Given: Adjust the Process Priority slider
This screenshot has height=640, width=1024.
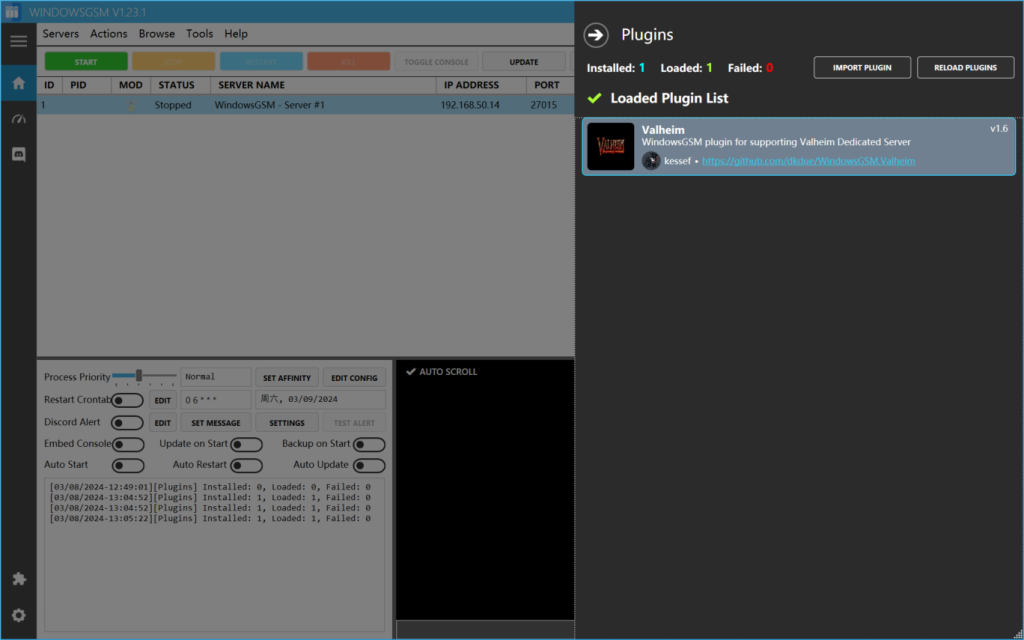Looking at the screenshot, I should 139,376.
